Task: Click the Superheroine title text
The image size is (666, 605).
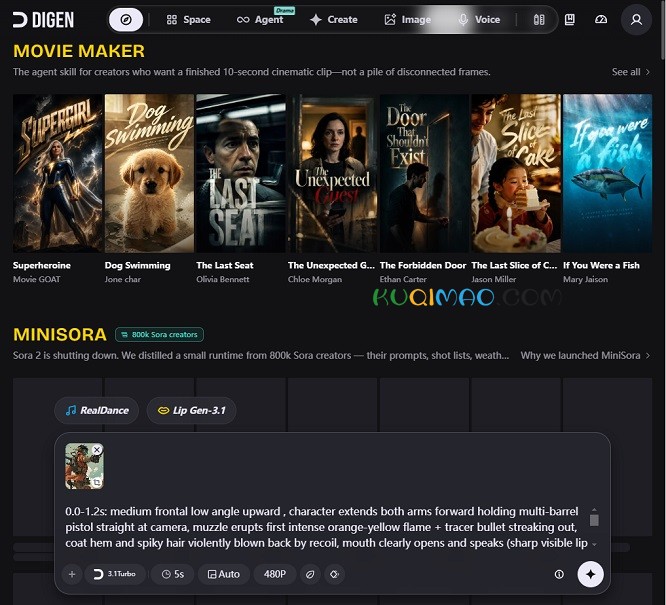Action: (x=42, y=265)
